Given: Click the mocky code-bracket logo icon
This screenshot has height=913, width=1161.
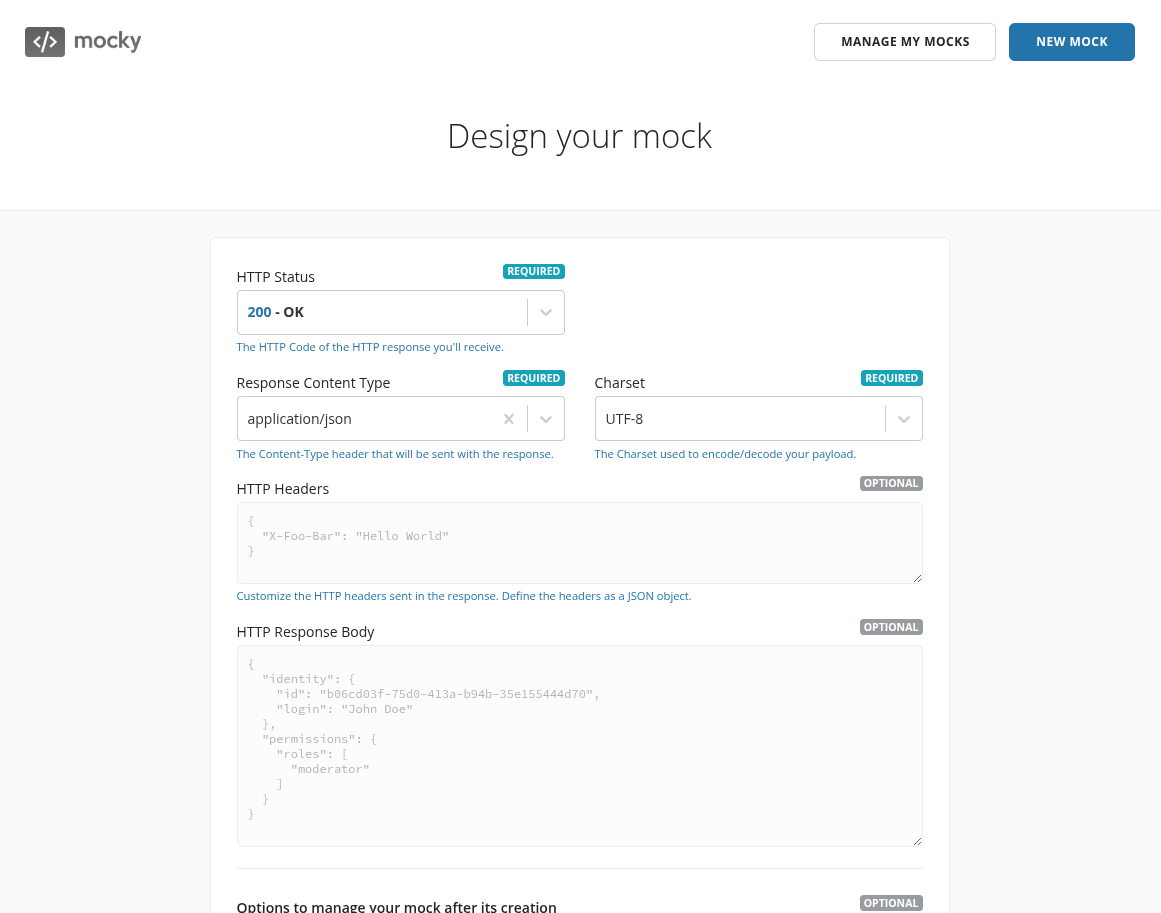Looking at the screenshot, I should point(45,42).
